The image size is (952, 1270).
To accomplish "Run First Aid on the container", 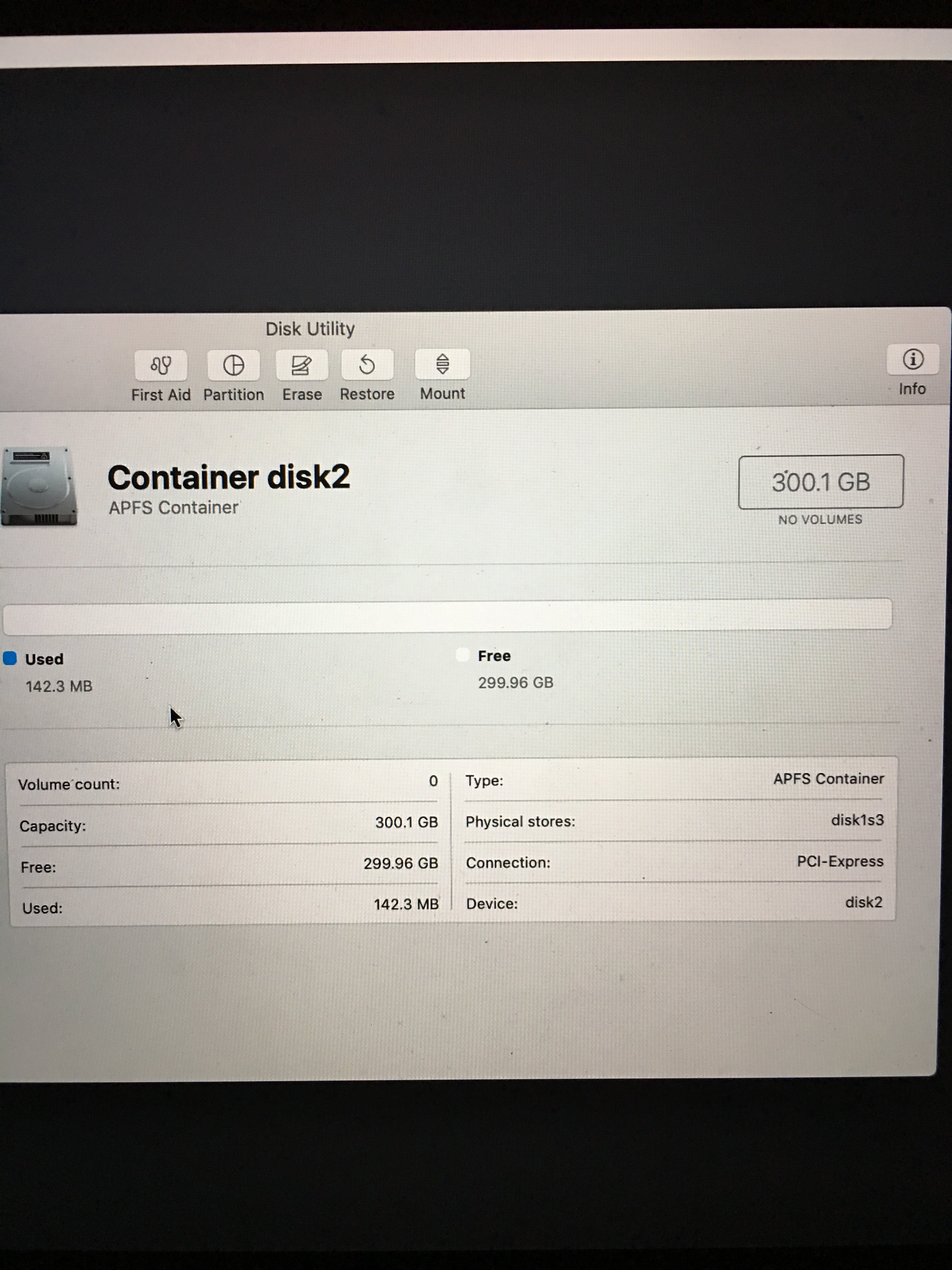I will click(x=161, y=365).
